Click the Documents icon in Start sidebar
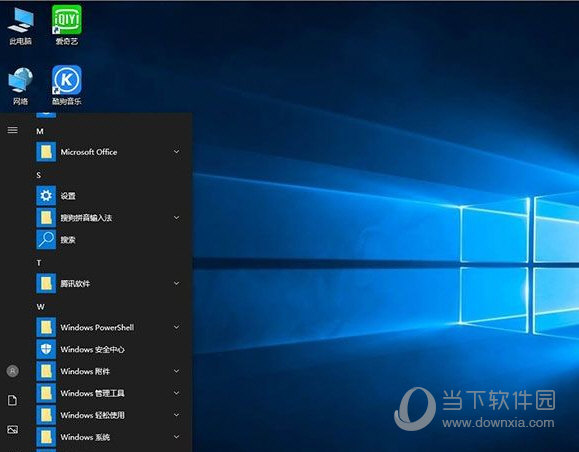579x452 pixels. (13, 400)
